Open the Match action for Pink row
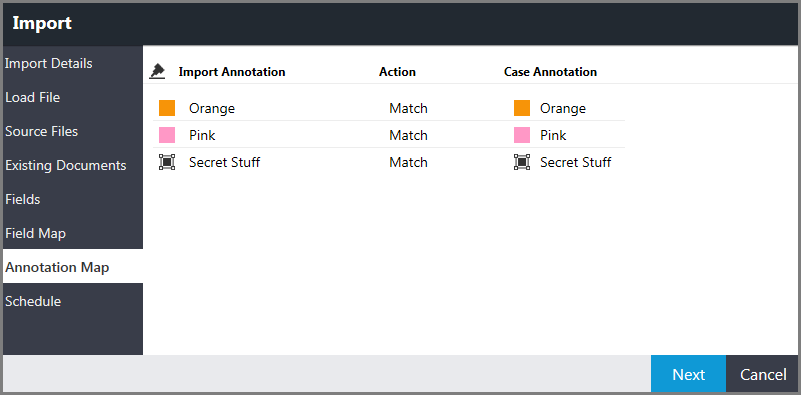 coord(408,135)
